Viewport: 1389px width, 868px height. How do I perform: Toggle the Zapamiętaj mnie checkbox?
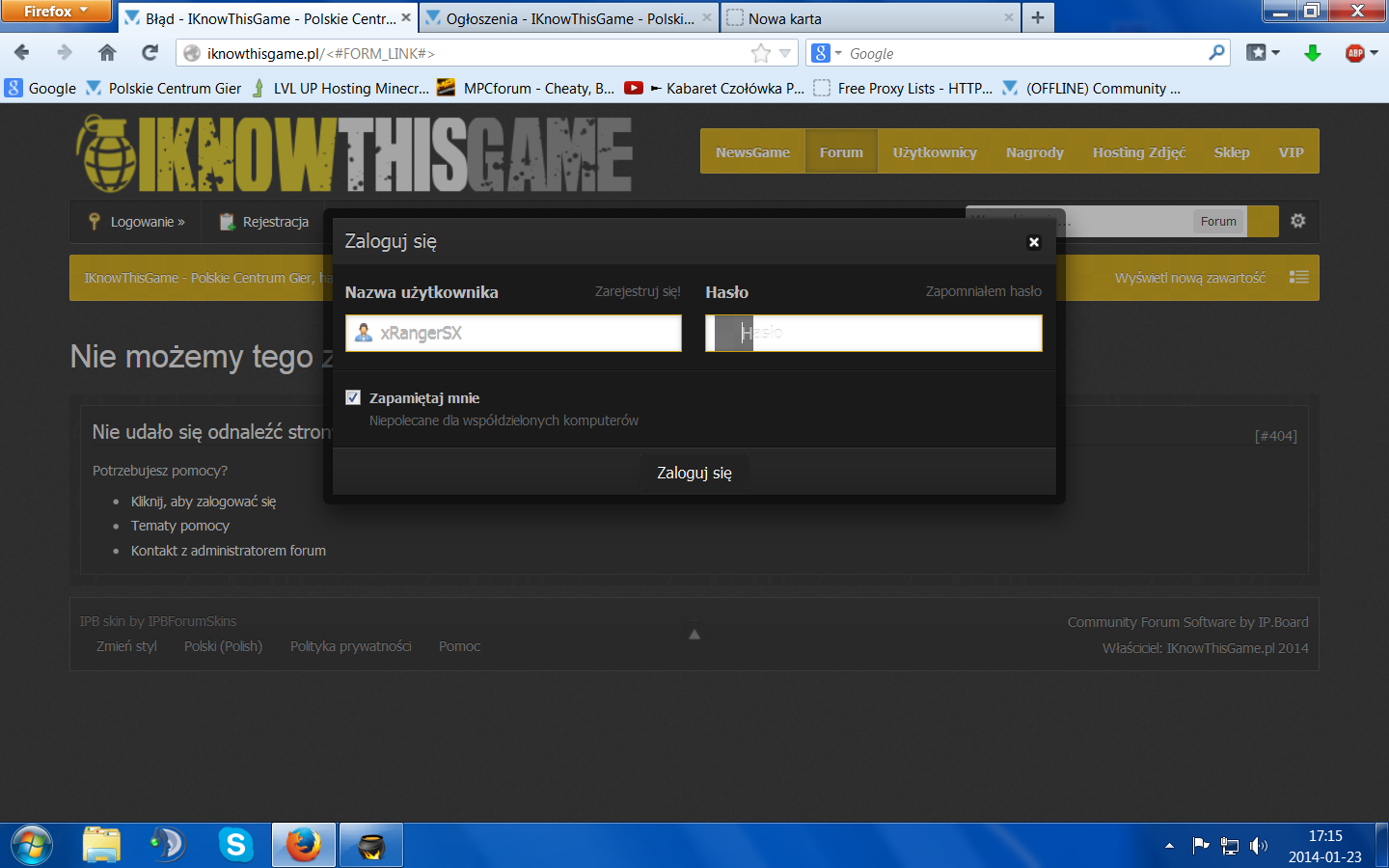(x=353, y=397)
